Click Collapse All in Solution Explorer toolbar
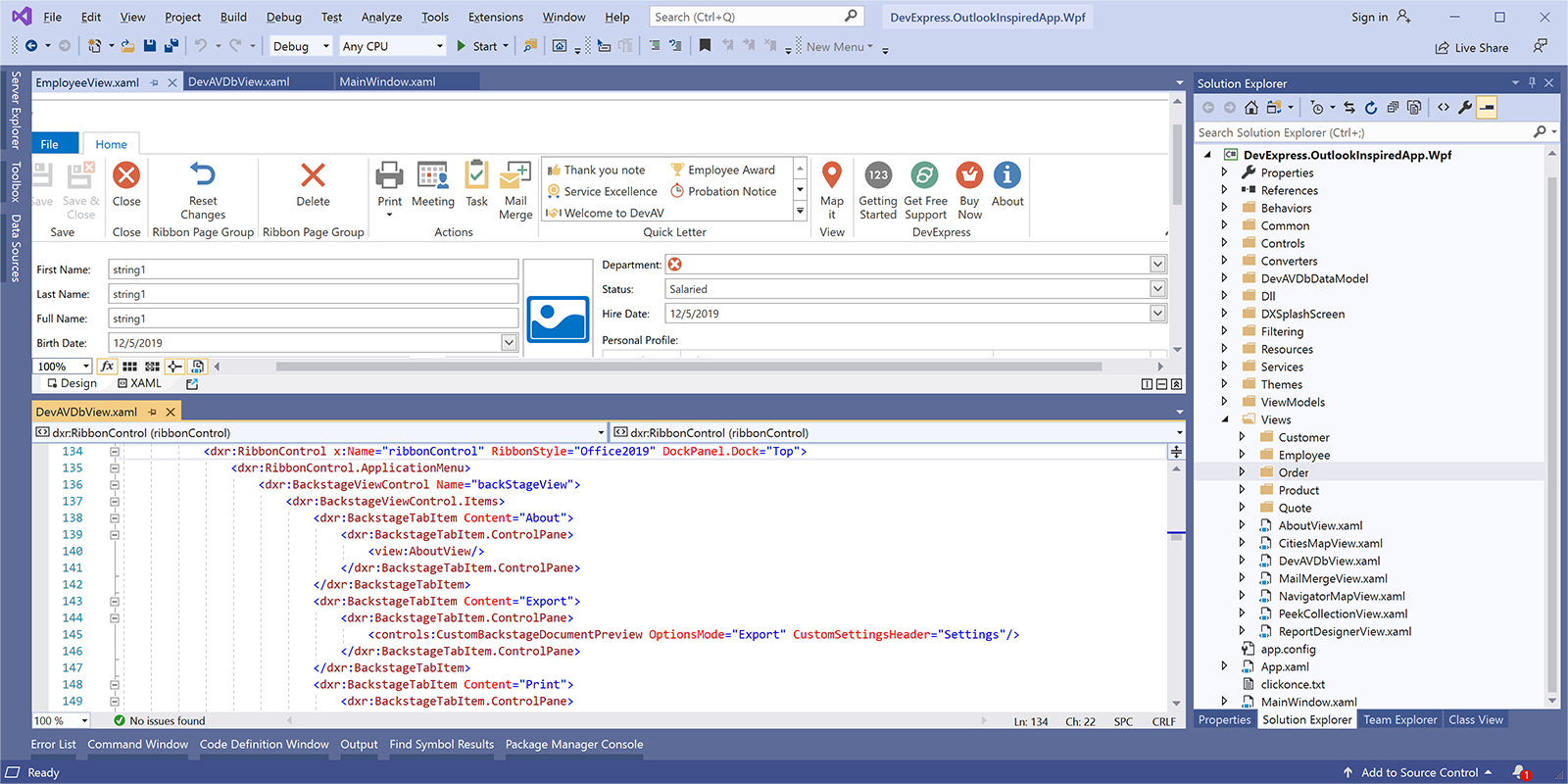Viewport: 1568px width, 784px height. [x=1393, y=108]
